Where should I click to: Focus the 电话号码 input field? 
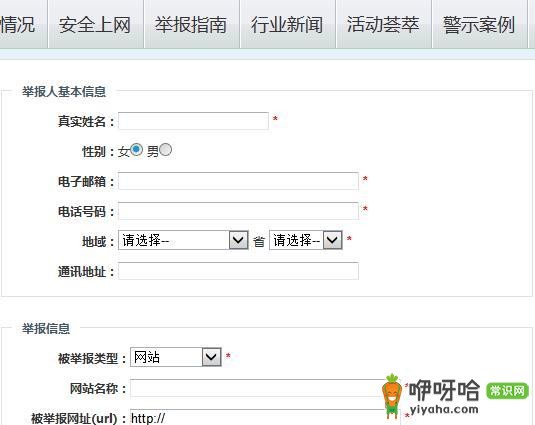(238, 211)
